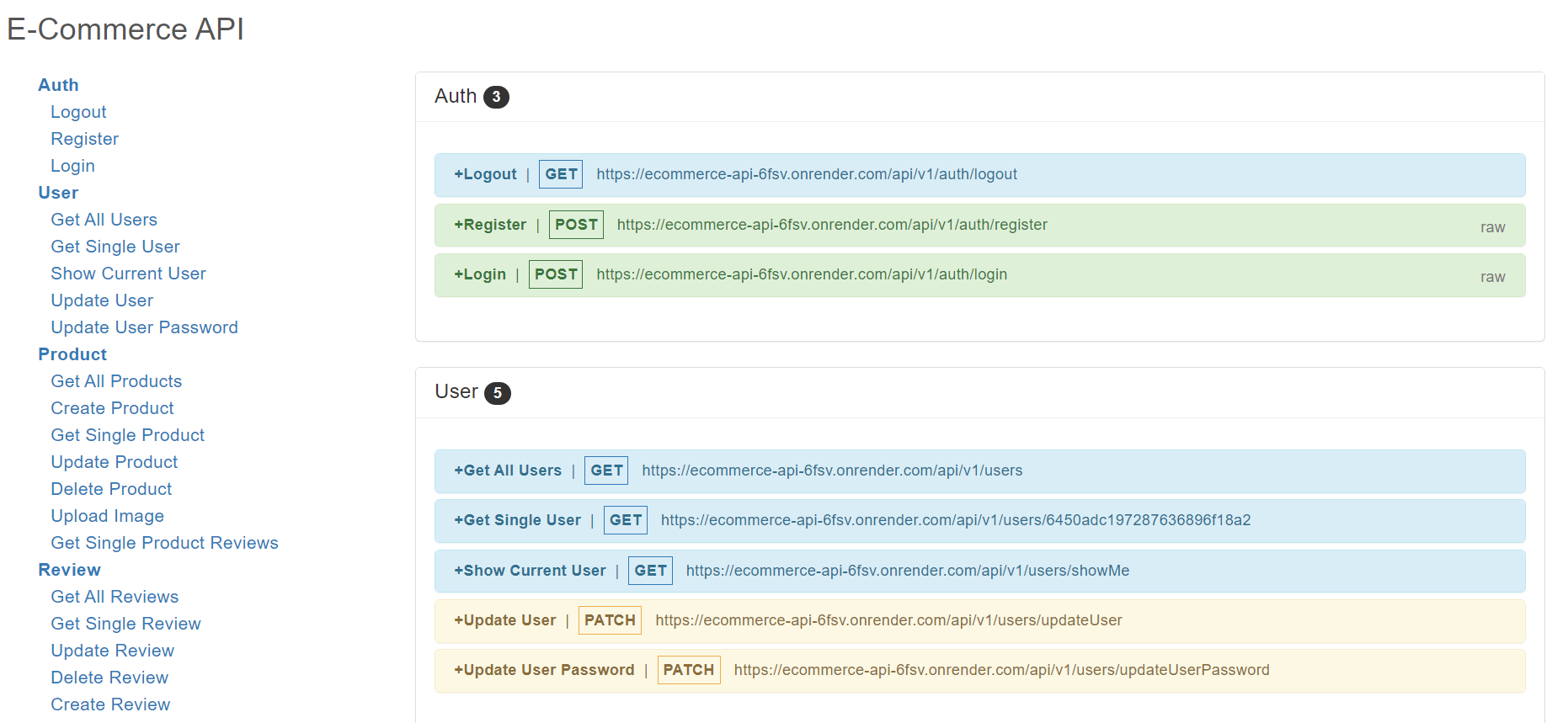Click the User panel heading

tap(456, 391)
